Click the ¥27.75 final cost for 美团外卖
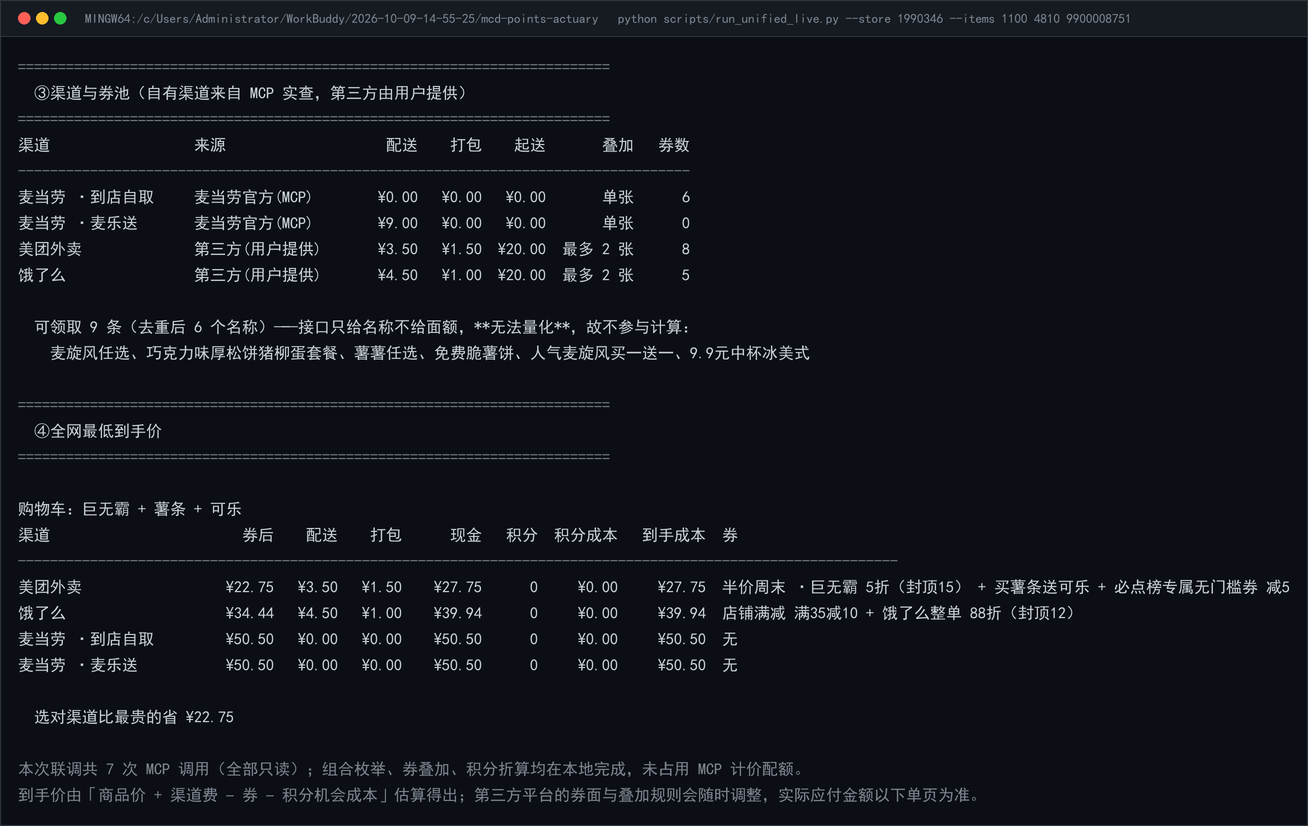The width and height of the screenshot is (1308, 826). coord(682,587)
